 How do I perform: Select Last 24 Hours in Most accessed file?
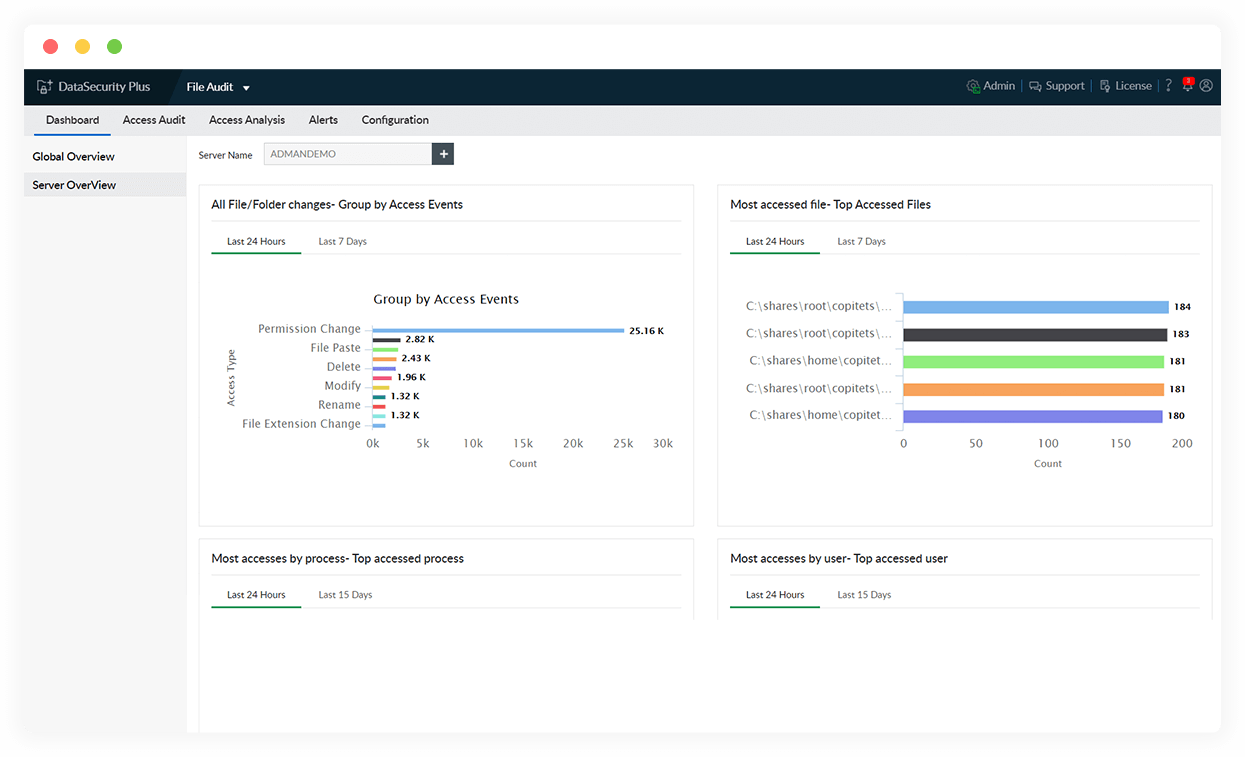(775, 241)
